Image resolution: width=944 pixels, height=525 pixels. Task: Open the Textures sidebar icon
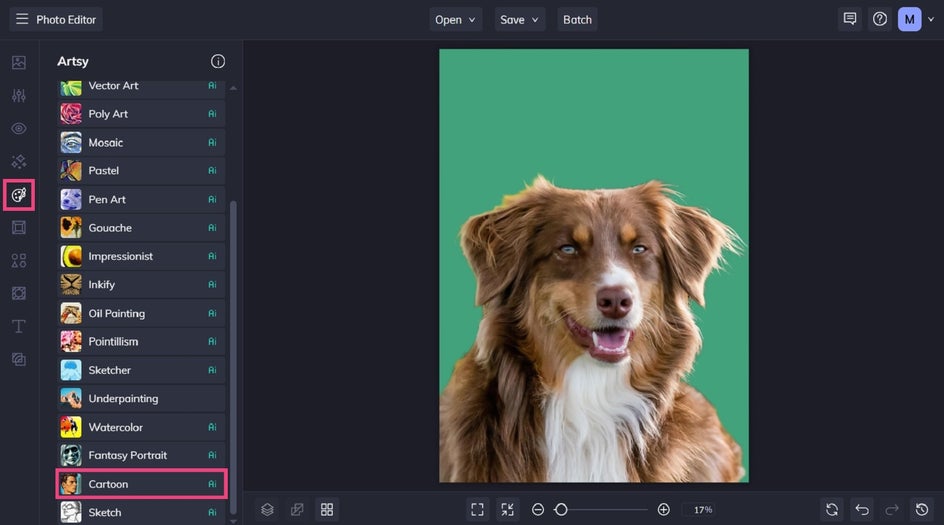tap(19, 293)
